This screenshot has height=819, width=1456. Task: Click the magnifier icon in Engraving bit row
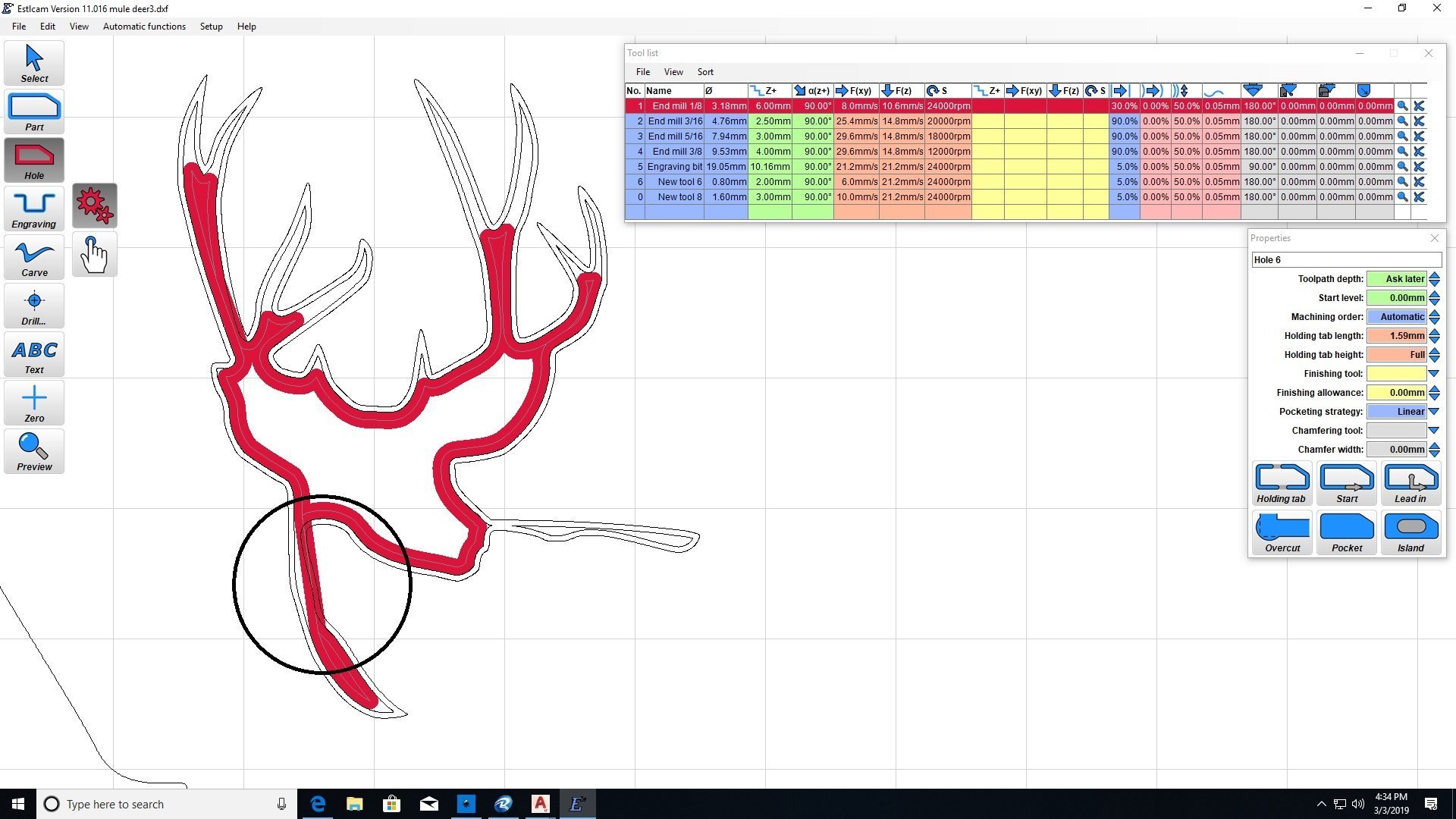1402,167
